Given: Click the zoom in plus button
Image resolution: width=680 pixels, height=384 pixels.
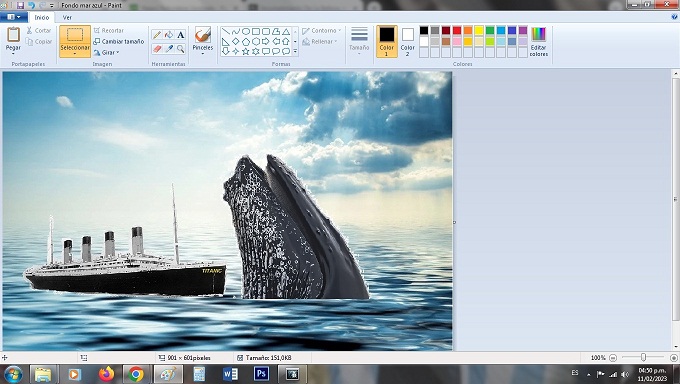Looking at the screenshot, I should pos(673,358).
